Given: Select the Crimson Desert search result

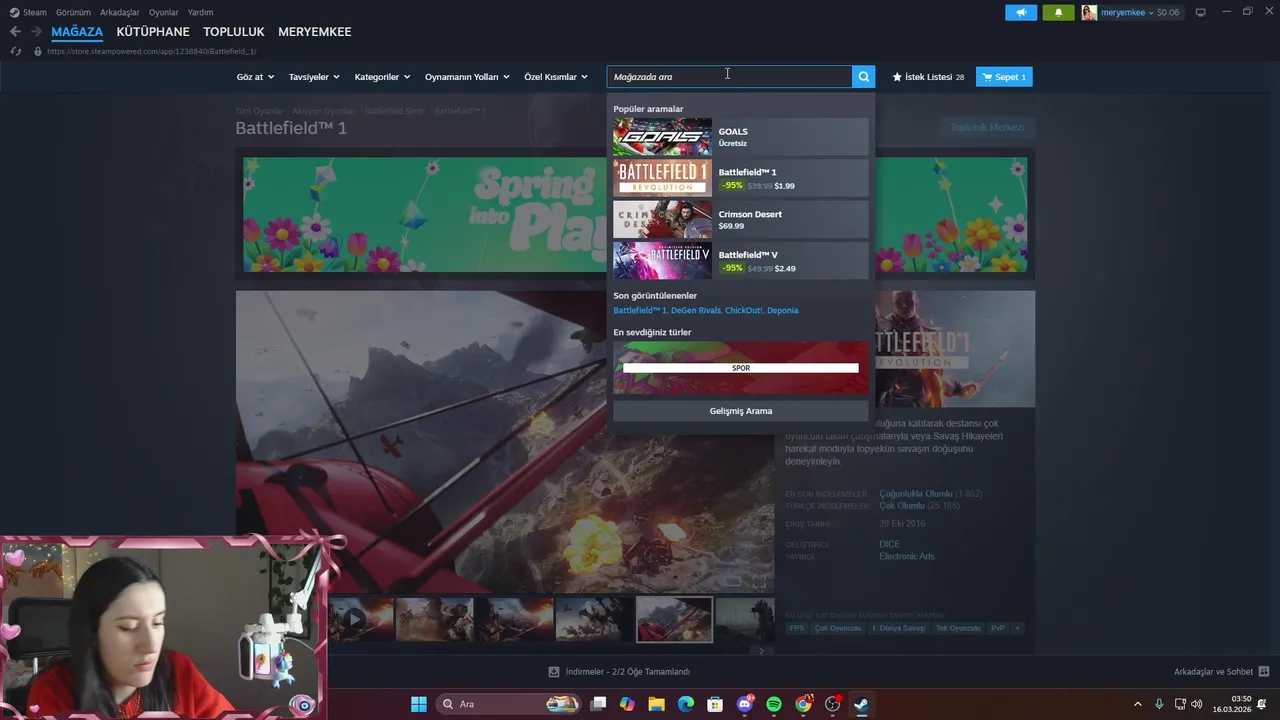Looking at the screenshot, I should (x=740, y=219).
